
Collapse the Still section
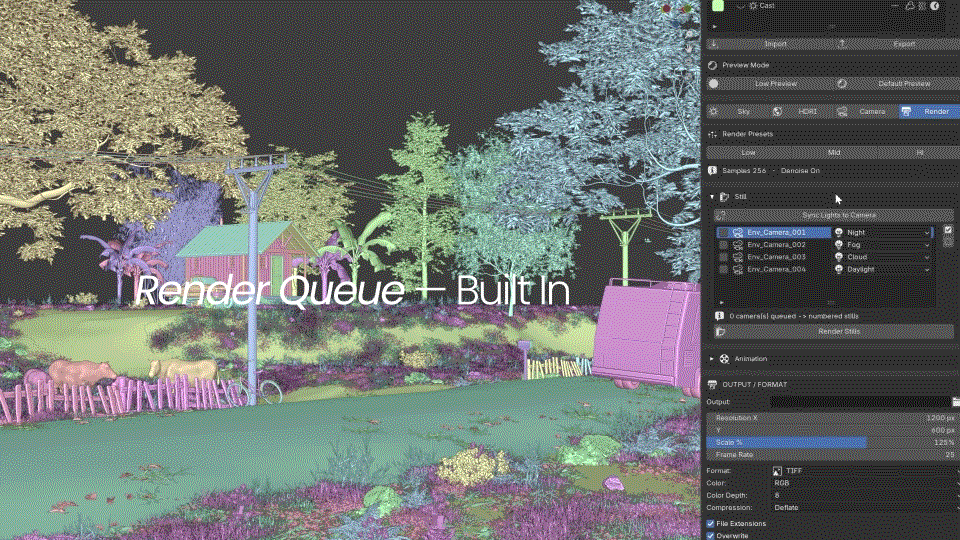pyautogui.click(x=712, y=197)
